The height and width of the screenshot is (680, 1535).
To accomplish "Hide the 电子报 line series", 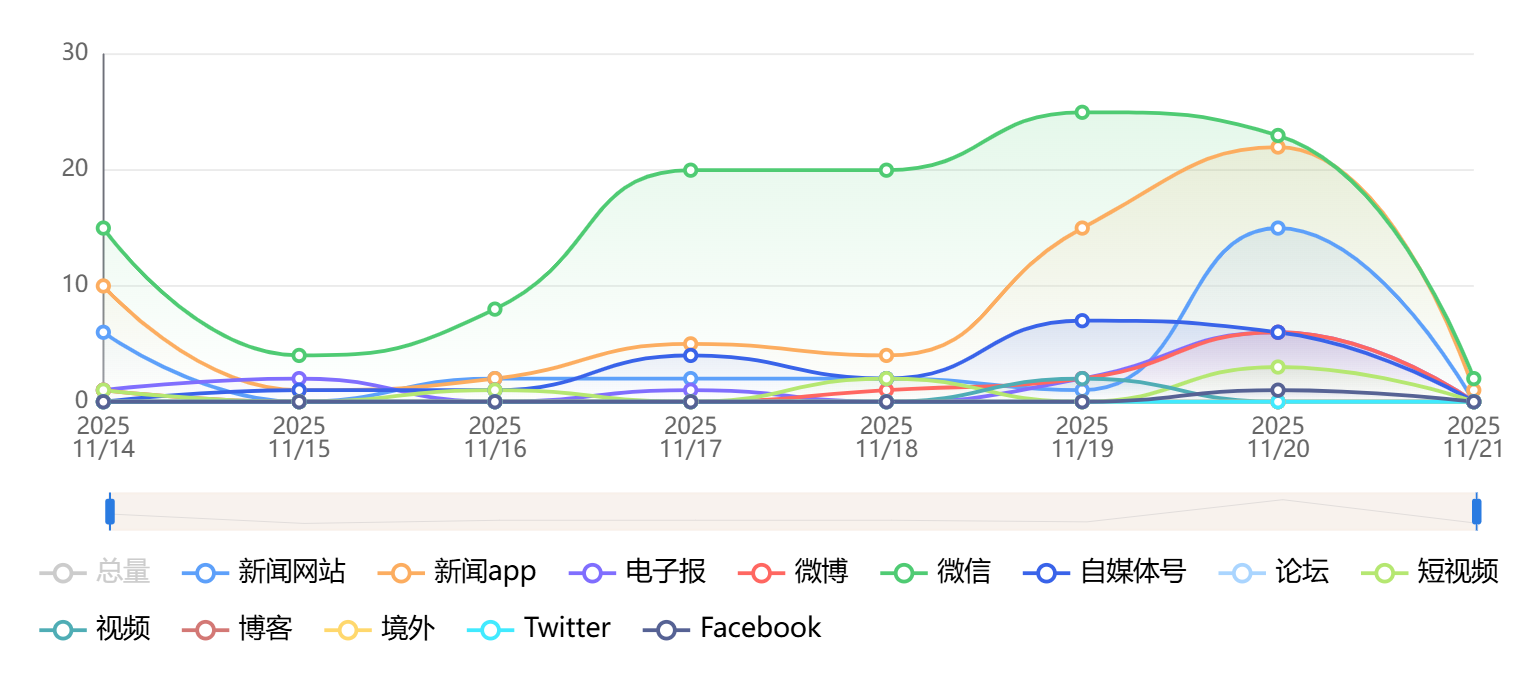I will (x=639, y=573).
